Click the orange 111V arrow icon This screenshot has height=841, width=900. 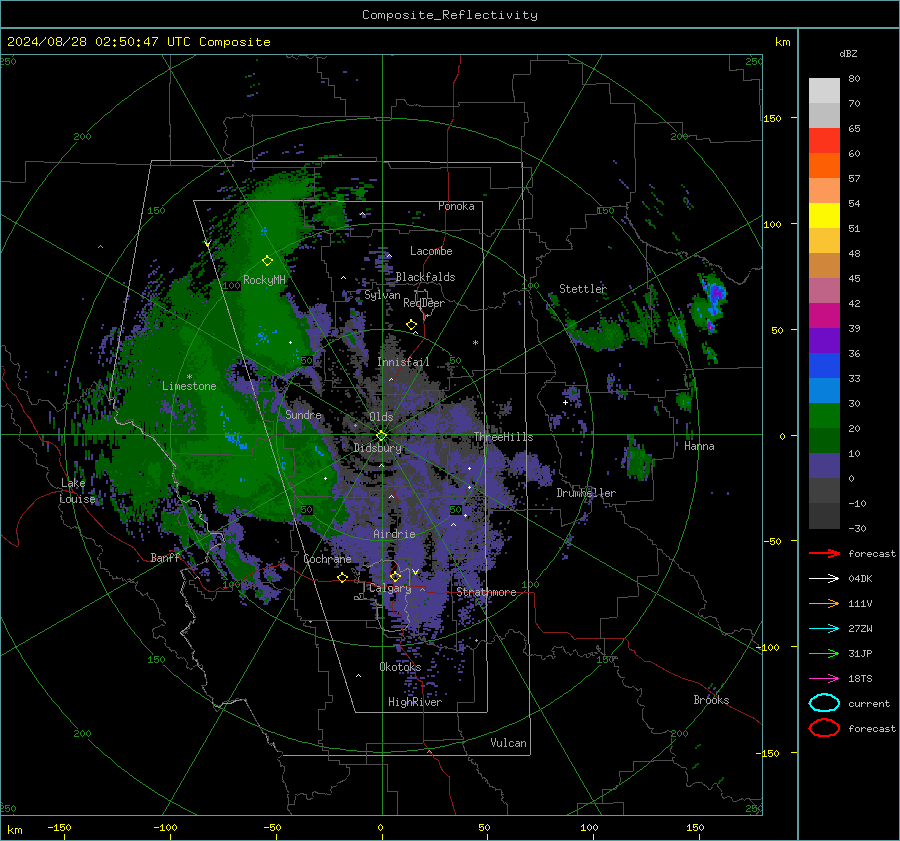coord(824,603)
